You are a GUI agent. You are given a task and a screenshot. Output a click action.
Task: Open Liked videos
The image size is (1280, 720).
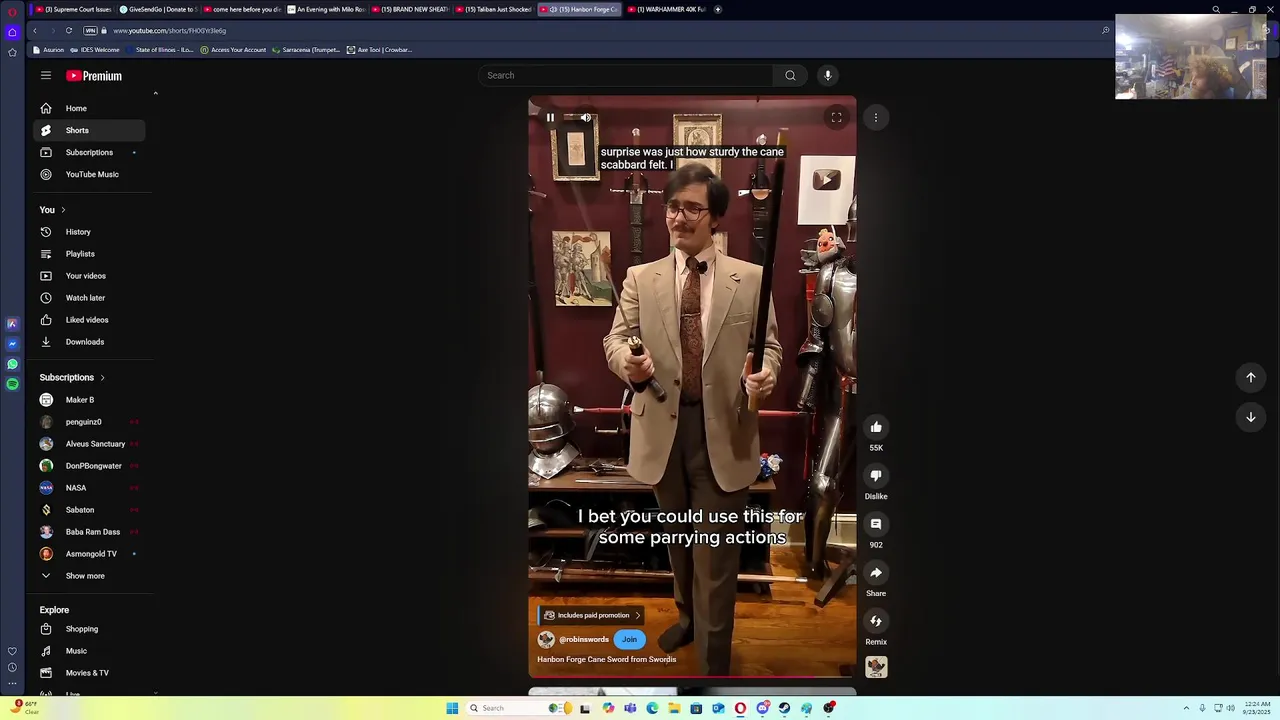[88, 320]
